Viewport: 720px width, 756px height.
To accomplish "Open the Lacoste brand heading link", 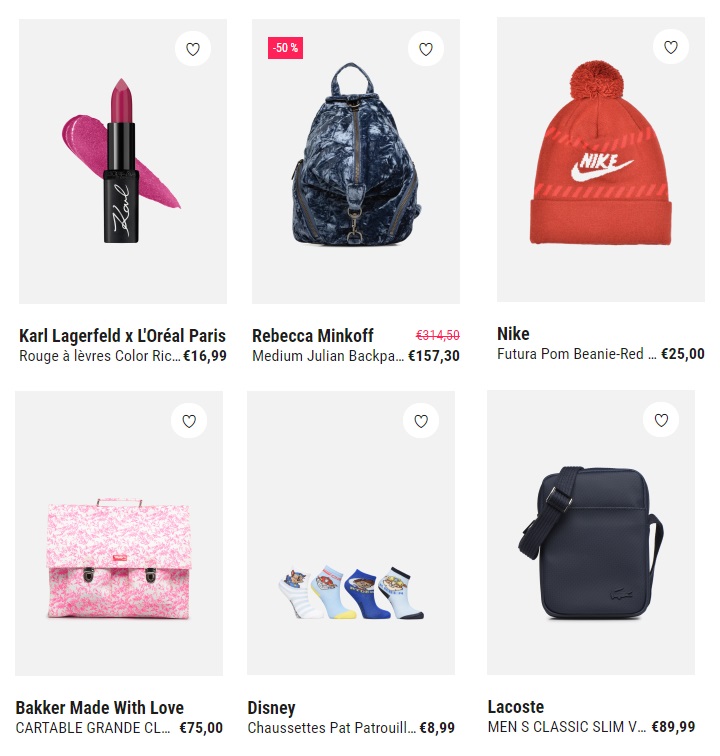I will pyautogui.click(x=516, y=707).
